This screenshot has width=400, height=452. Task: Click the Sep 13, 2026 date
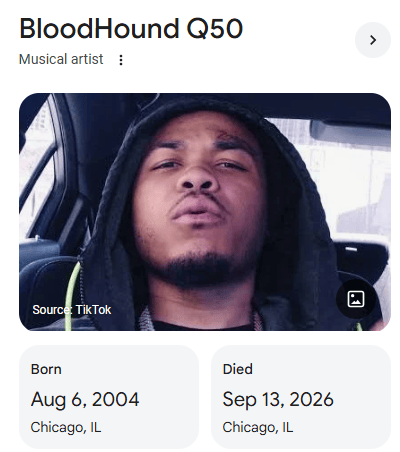pyautogui.click(x=278, y=399)
